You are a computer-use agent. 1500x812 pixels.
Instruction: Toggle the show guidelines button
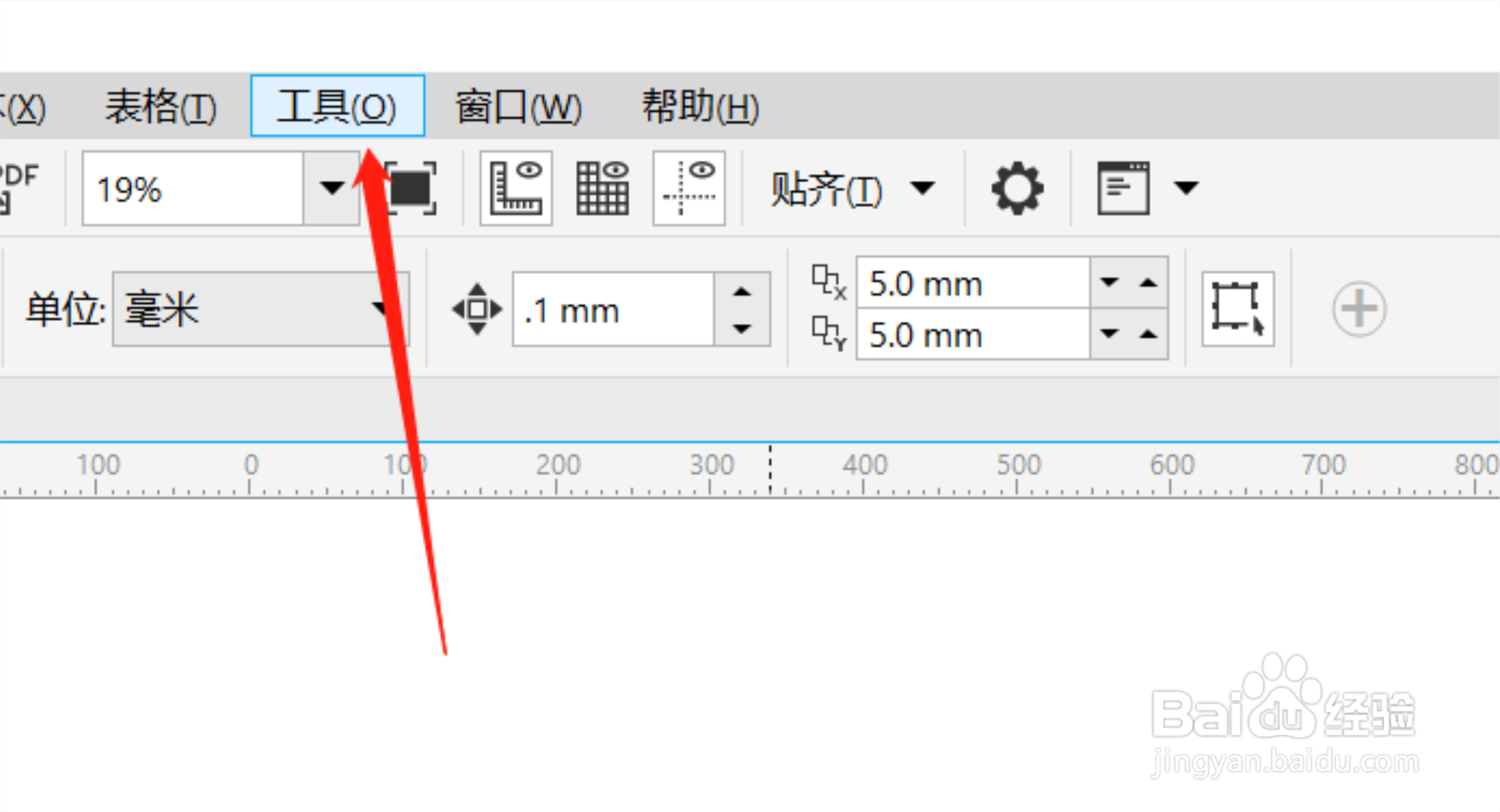pyautogui.click(x=689, y=188)
